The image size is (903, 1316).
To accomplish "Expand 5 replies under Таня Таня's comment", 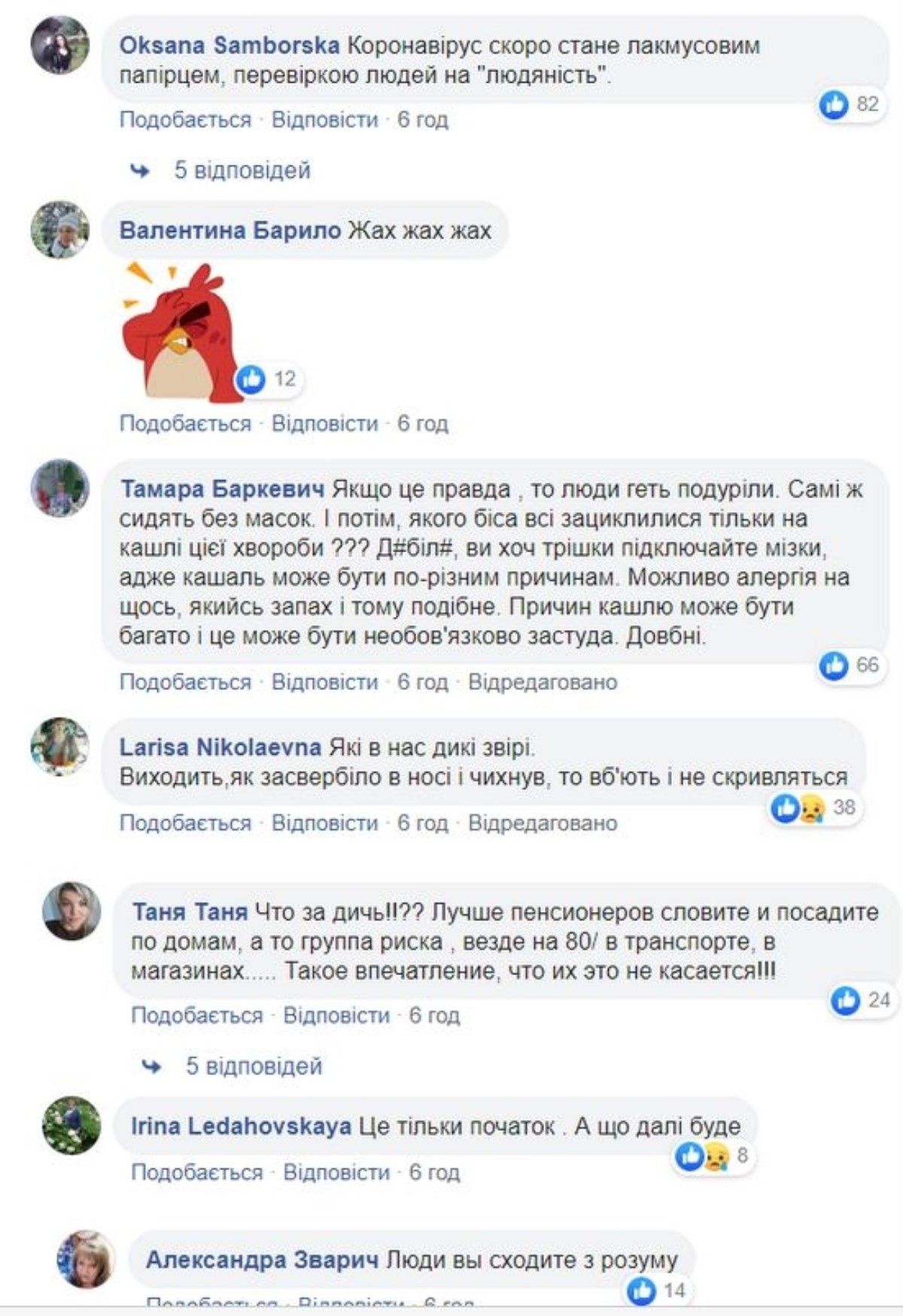I will [254, 1066].
